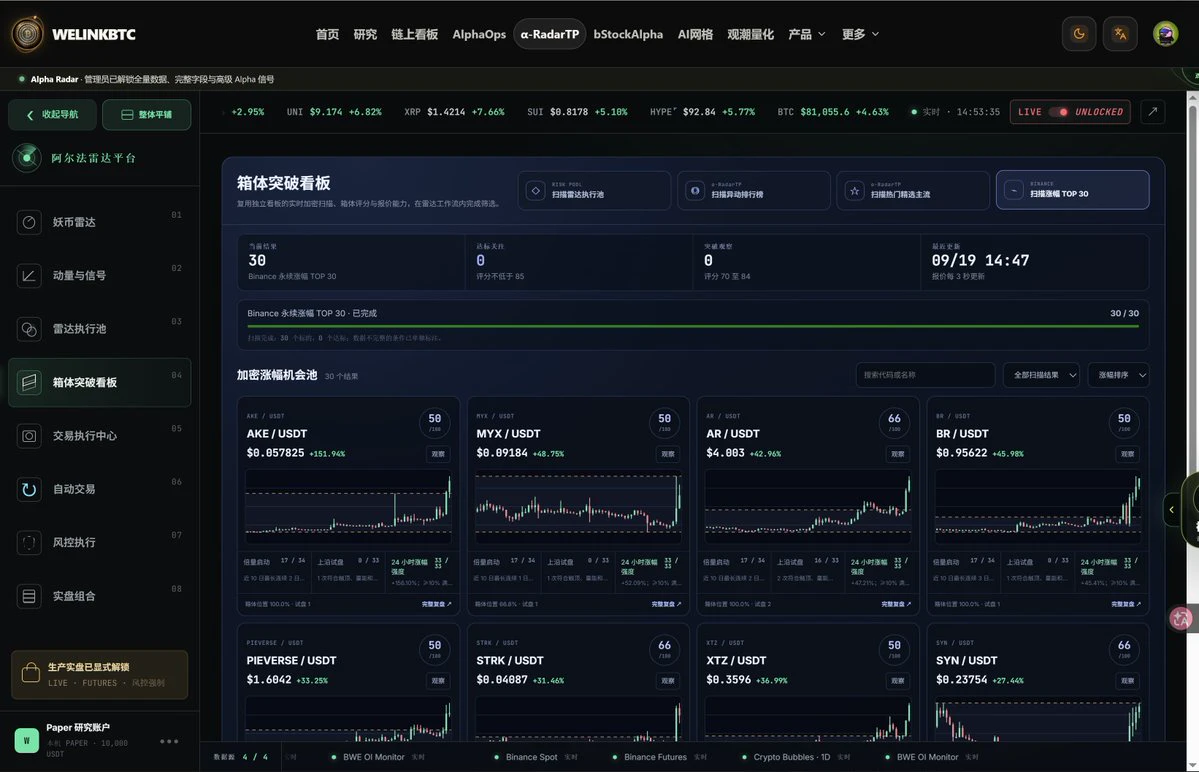Toggle 观察 on AKE / USDT card

[438, 454]
